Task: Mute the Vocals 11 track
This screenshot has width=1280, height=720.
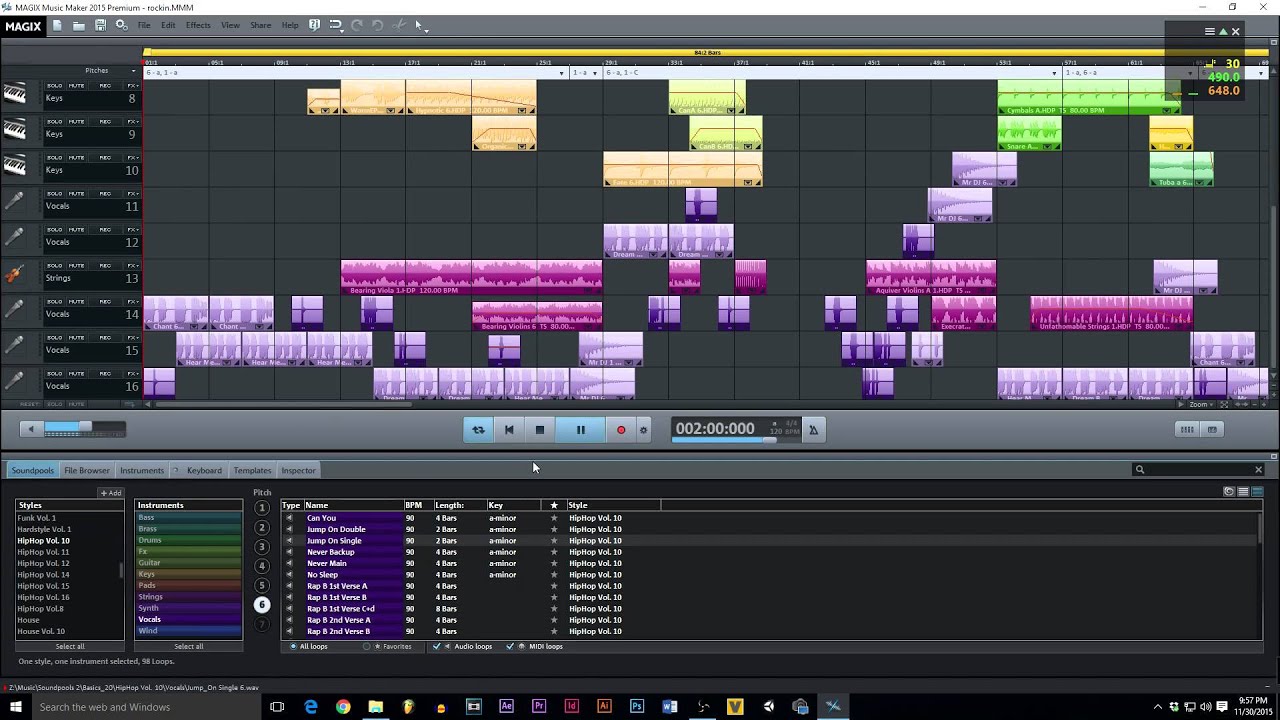Action: pyautogui.click(x=77, y=194)
